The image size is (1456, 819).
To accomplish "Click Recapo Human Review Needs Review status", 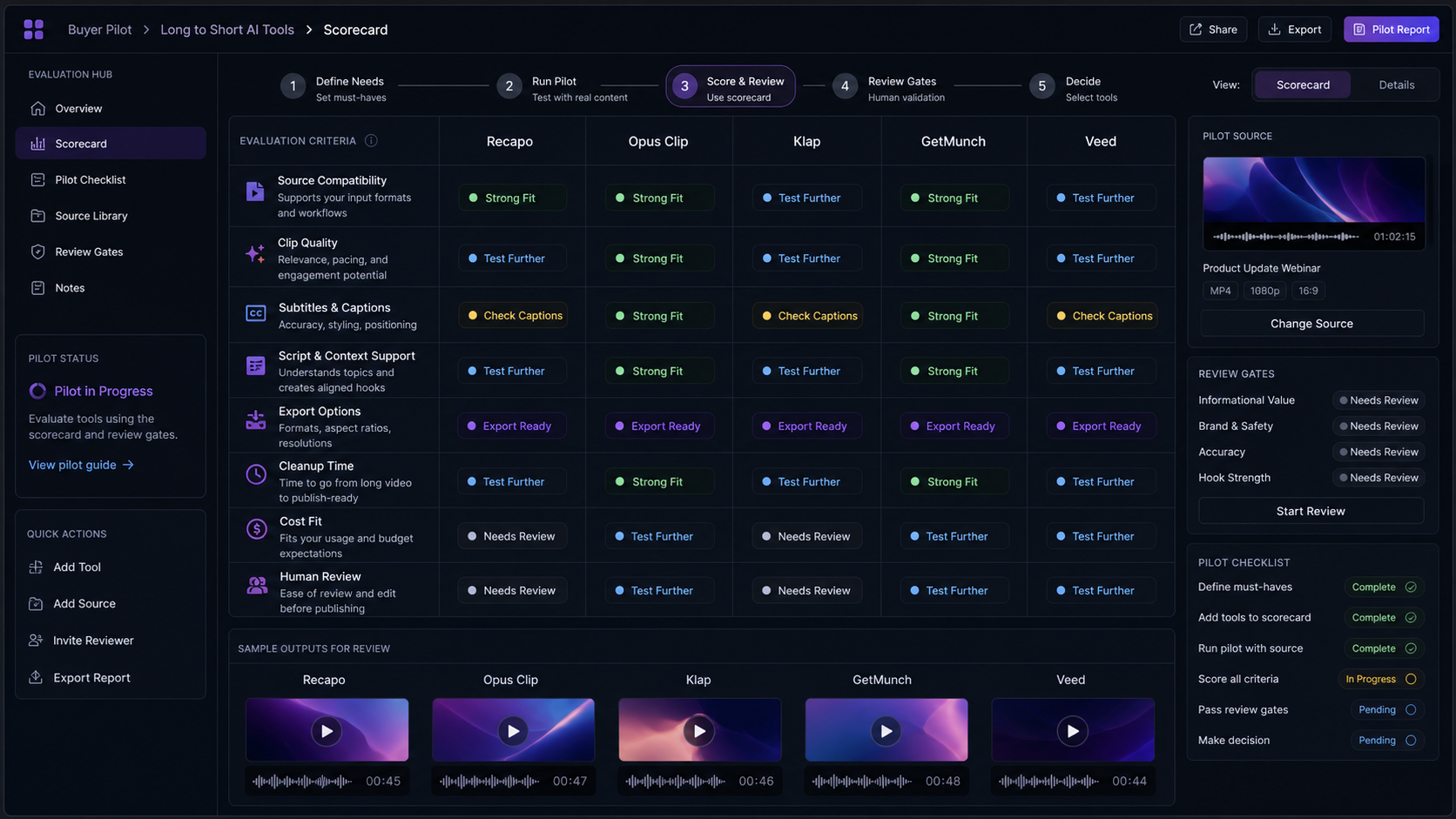I will click(x=512, y=591).
